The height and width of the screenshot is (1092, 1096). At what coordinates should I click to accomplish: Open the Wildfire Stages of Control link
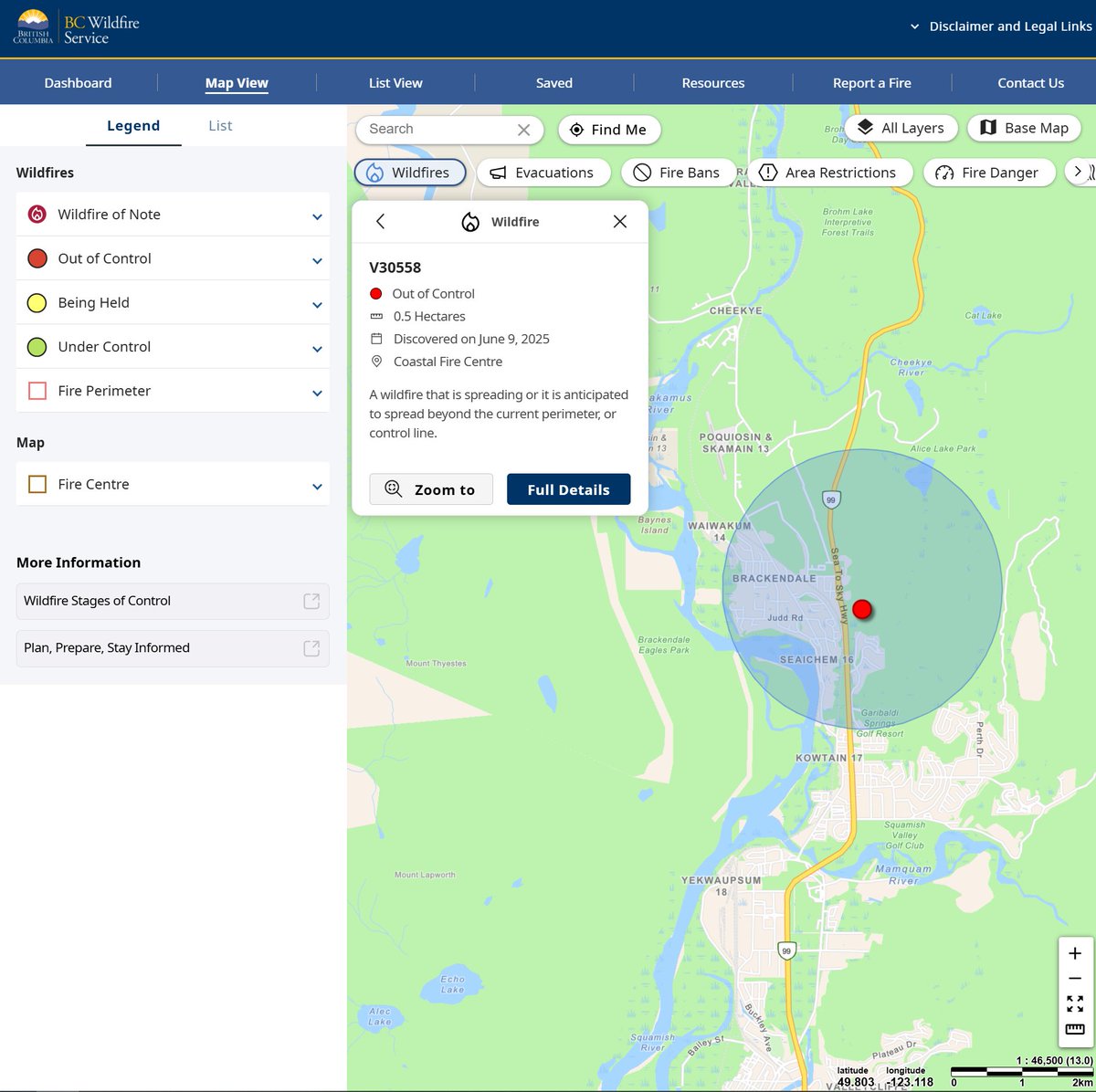[97, 601]
